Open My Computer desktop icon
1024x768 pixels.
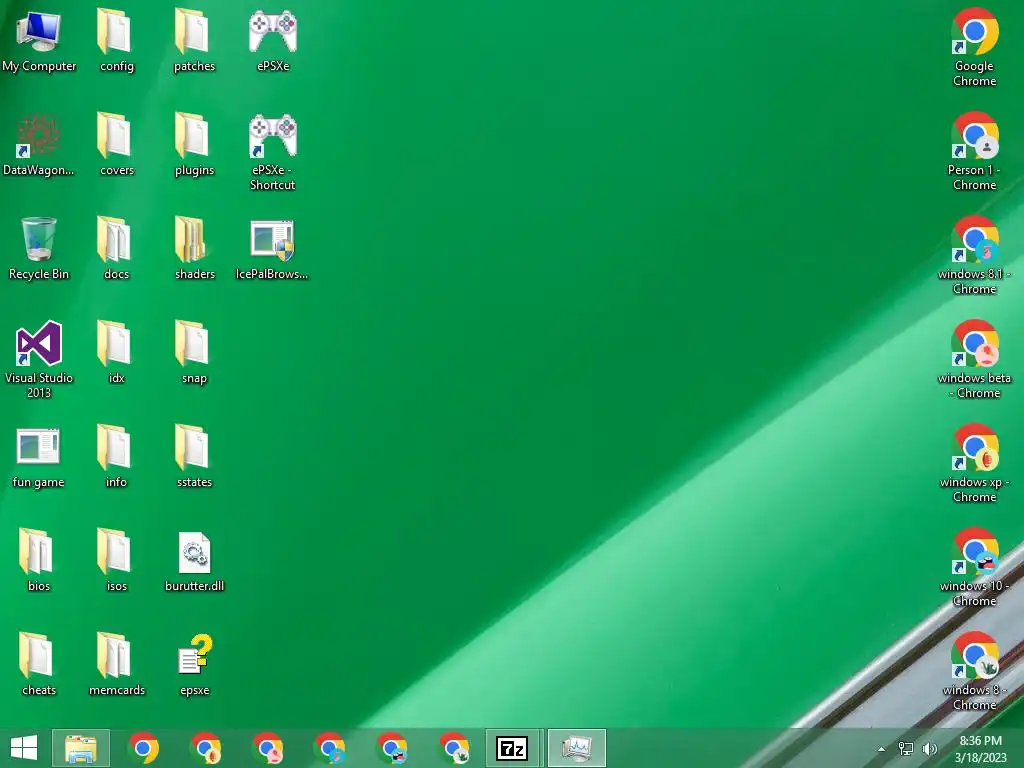39,40
